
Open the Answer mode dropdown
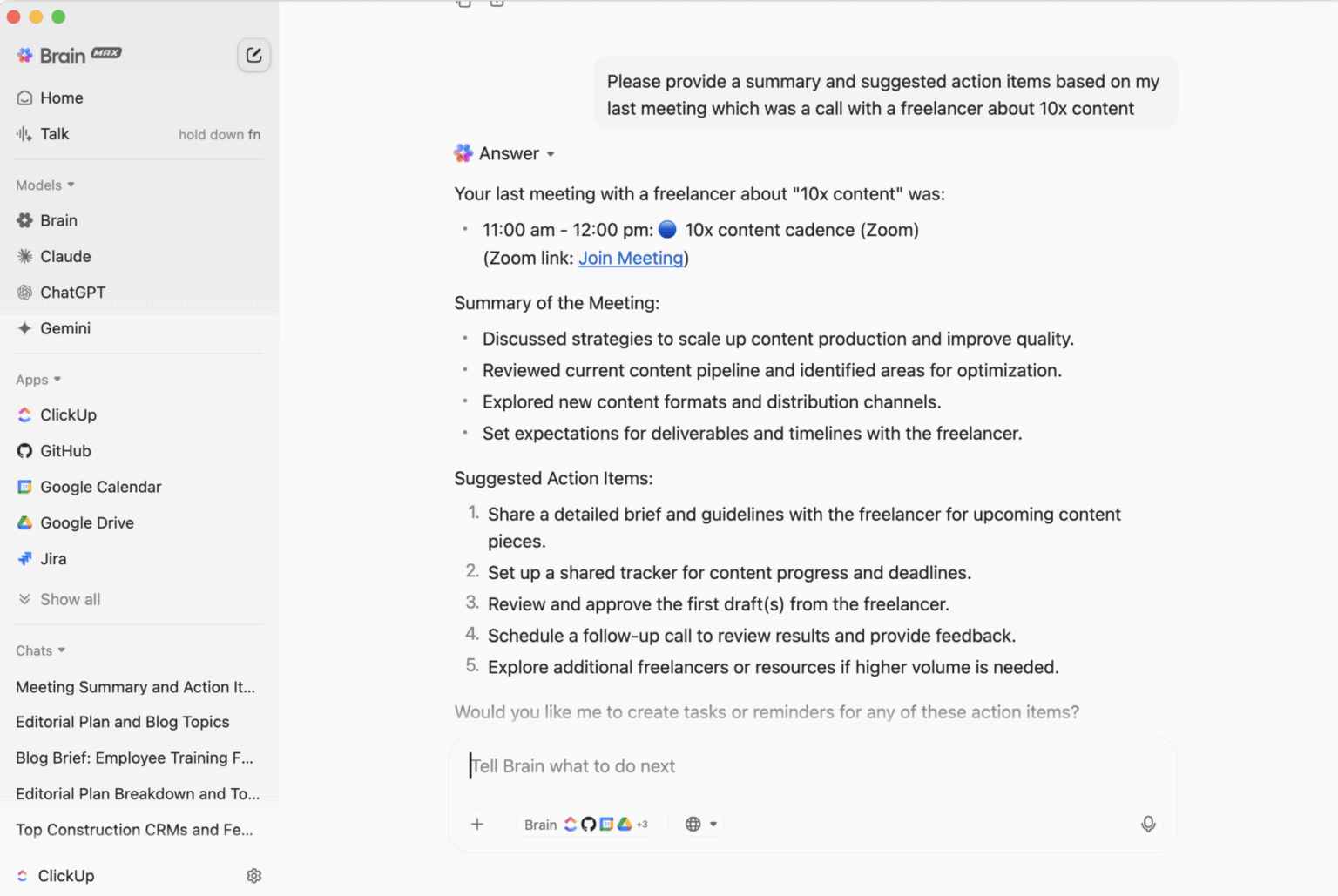coord(516,154)
